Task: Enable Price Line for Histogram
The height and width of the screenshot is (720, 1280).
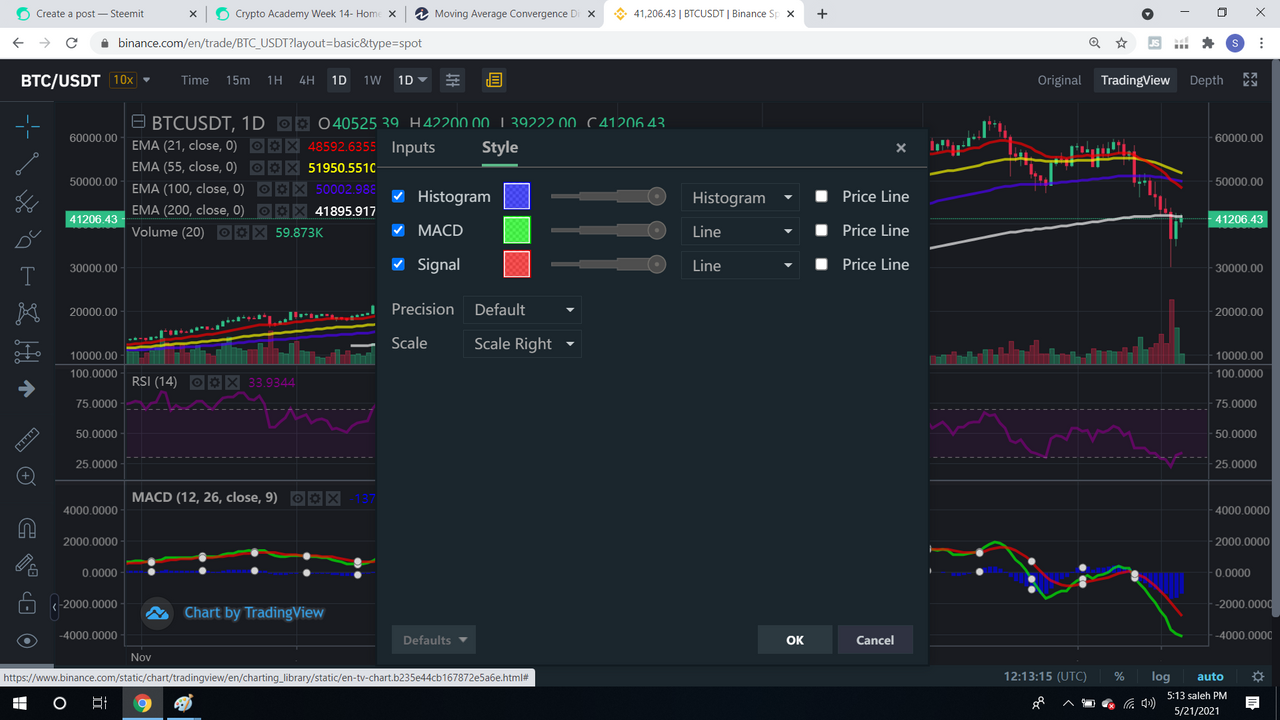Action: tap(822, 197)
